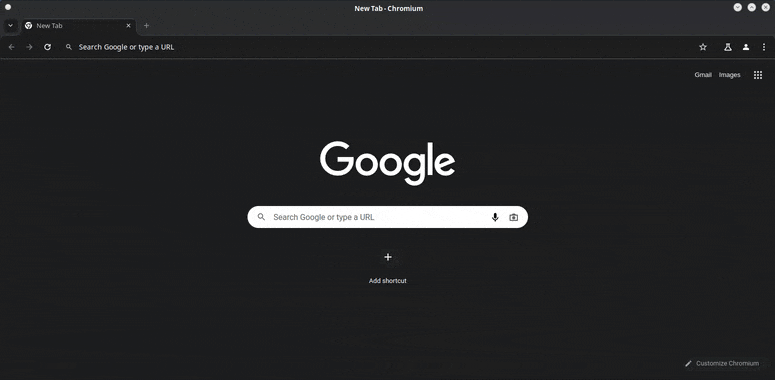The image size is (775, 380).
Task: Minimize the Chromium window
Action: (738, 7)
